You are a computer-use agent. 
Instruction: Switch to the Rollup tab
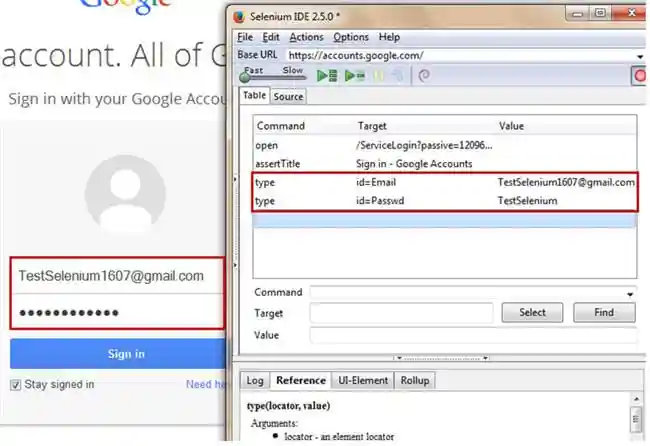(x=415, y=381)
